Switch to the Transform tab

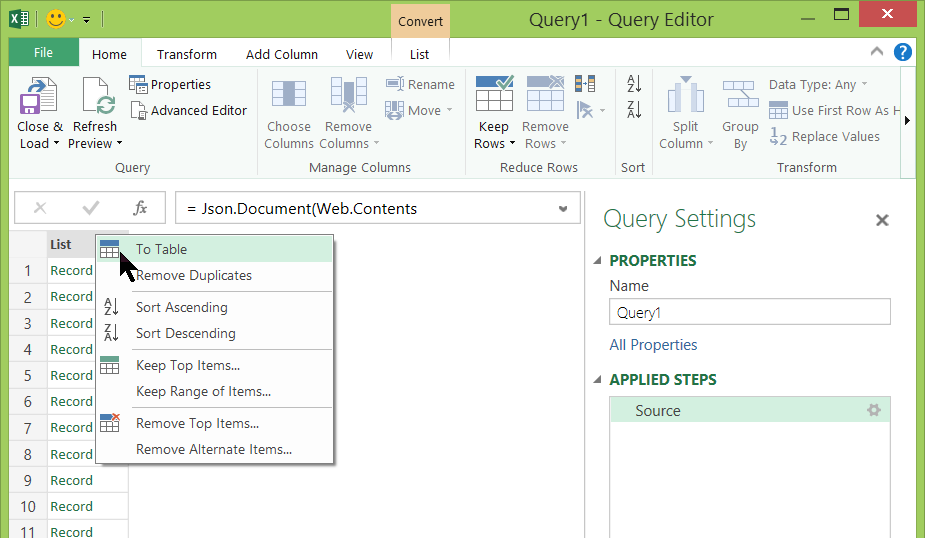[186, 54]
